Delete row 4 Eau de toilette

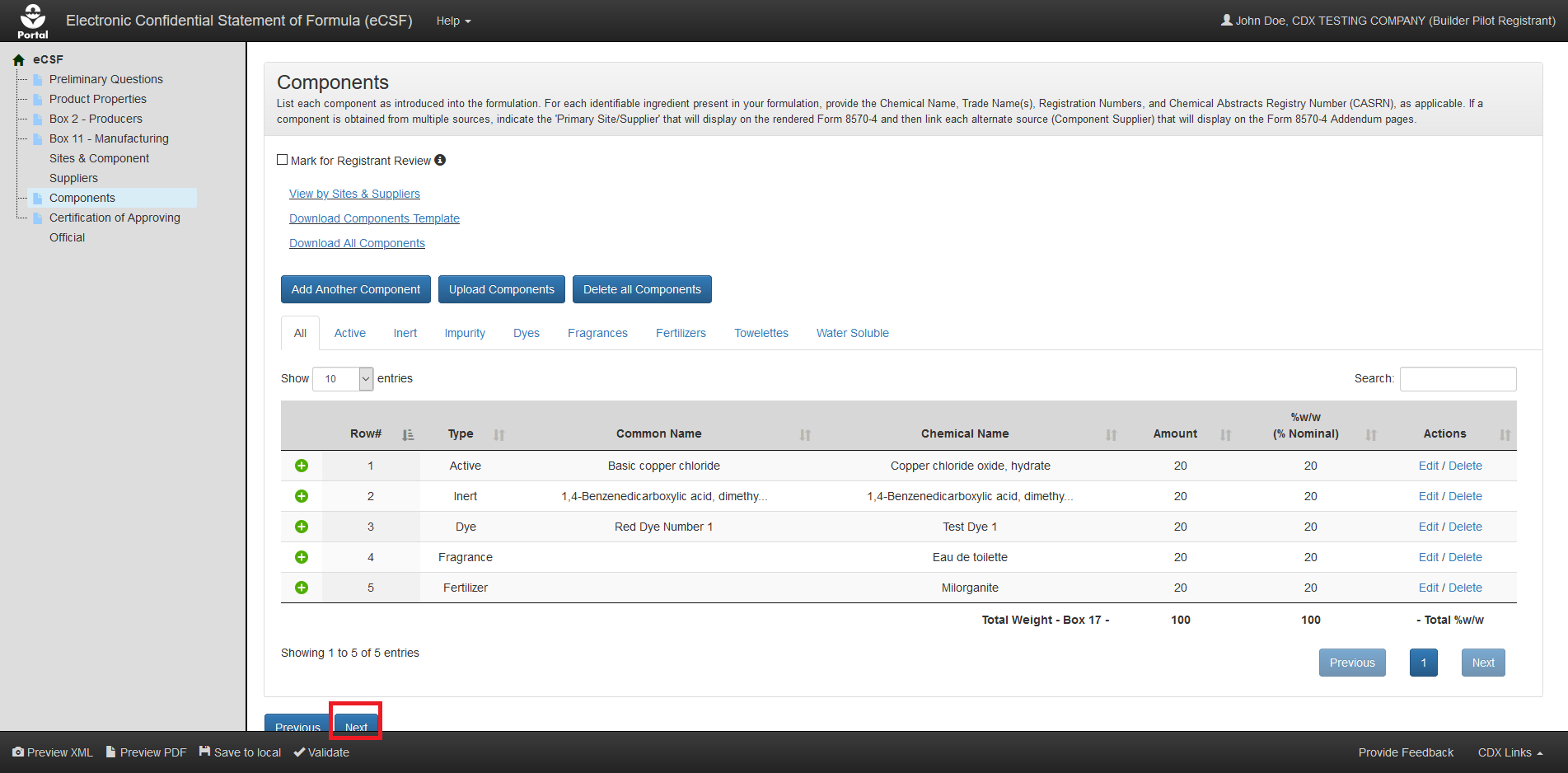[x=1465, y=557]
